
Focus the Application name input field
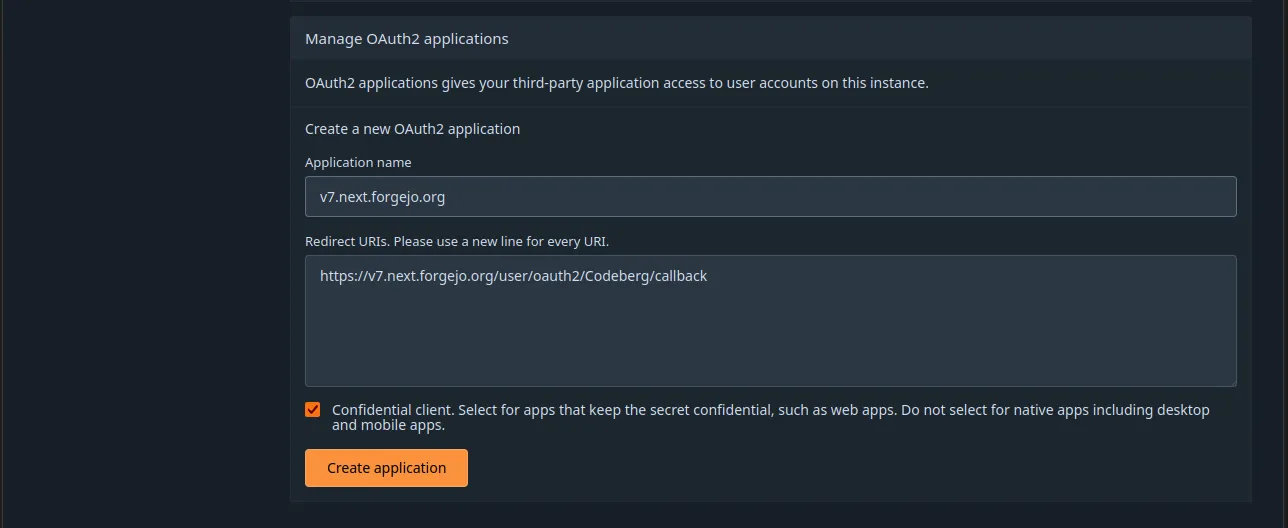770,197
